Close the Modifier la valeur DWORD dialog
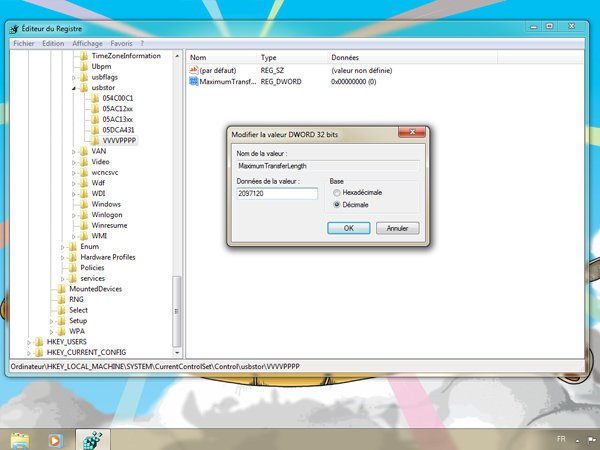The image size is (600, 450). tap(412, 132)
